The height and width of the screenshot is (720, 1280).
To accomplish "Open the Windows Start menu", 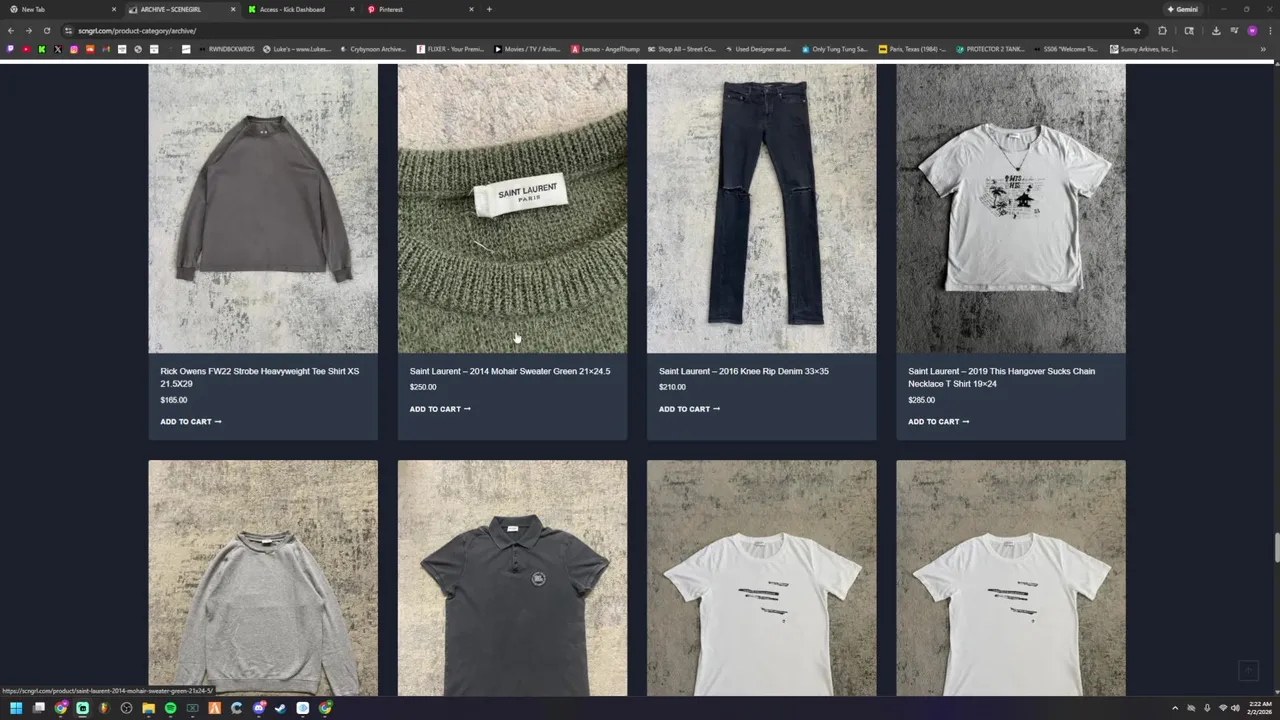I will [16, 708].
